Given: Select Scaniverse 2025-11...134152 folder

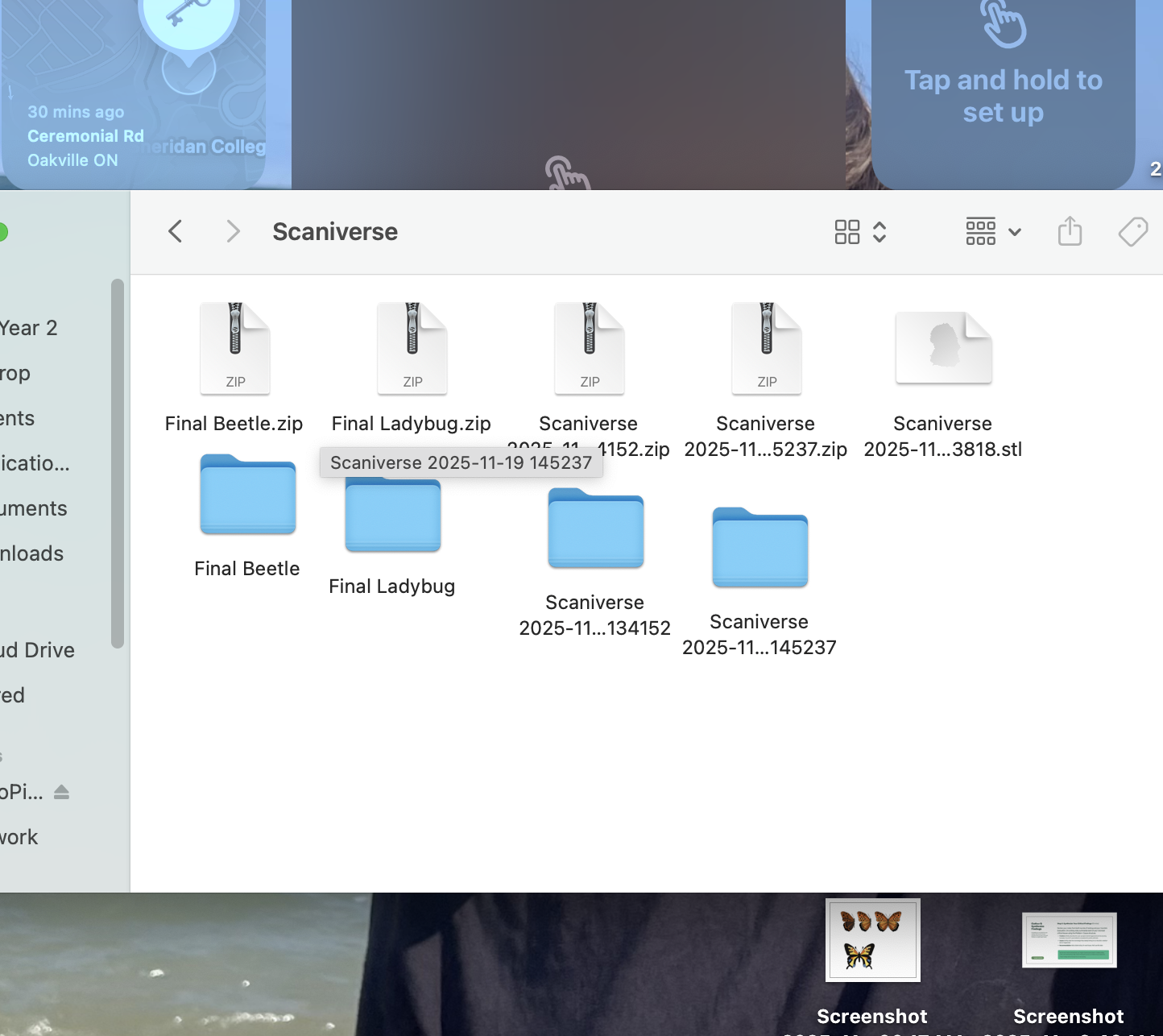Looking at the screenshot, I should point(595,529).
